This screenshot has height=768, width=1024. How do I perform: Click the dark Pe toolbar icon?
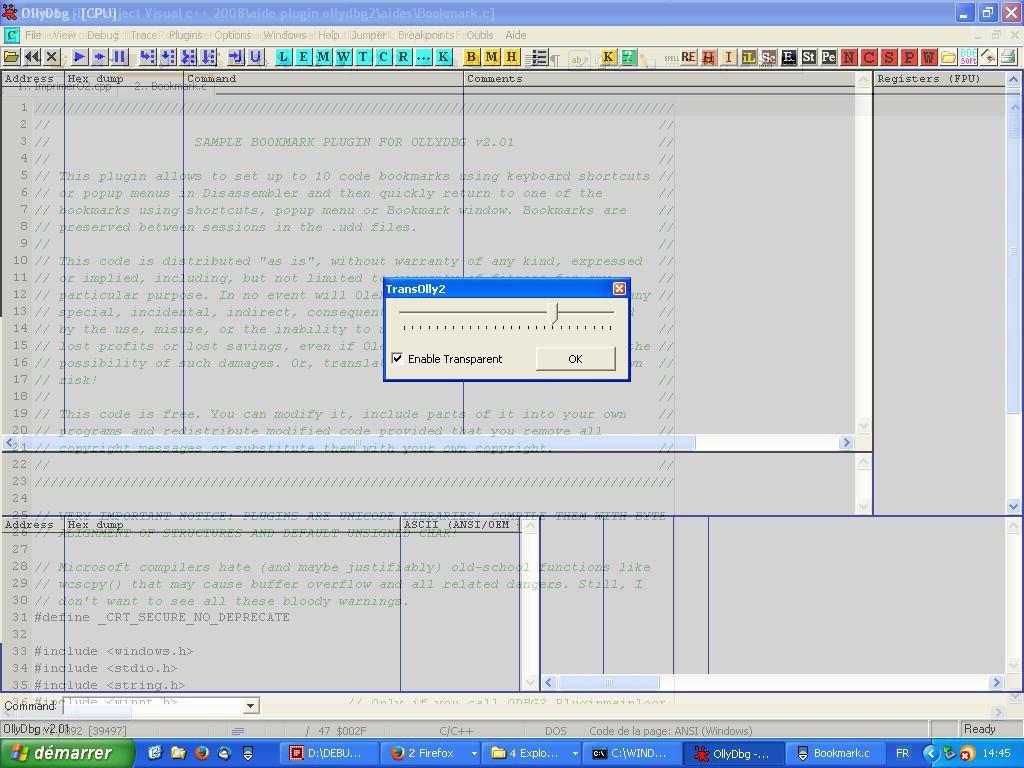tap(829, 57)
